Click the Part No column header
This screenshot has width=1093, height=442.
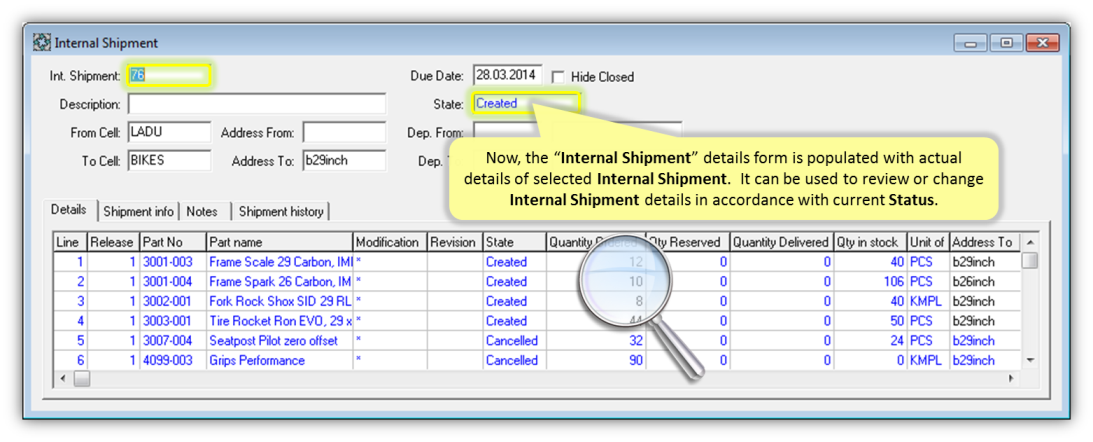click(173, 242)
